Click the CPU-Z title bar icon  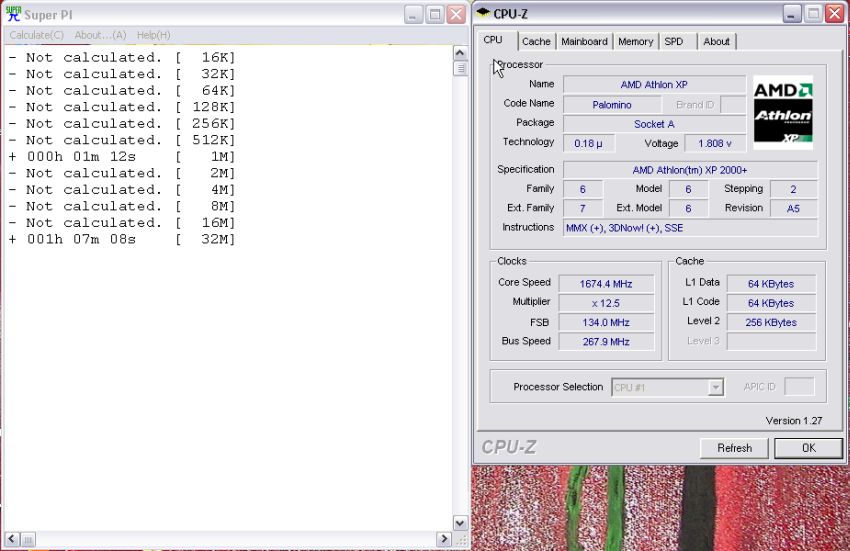point(483,13)
